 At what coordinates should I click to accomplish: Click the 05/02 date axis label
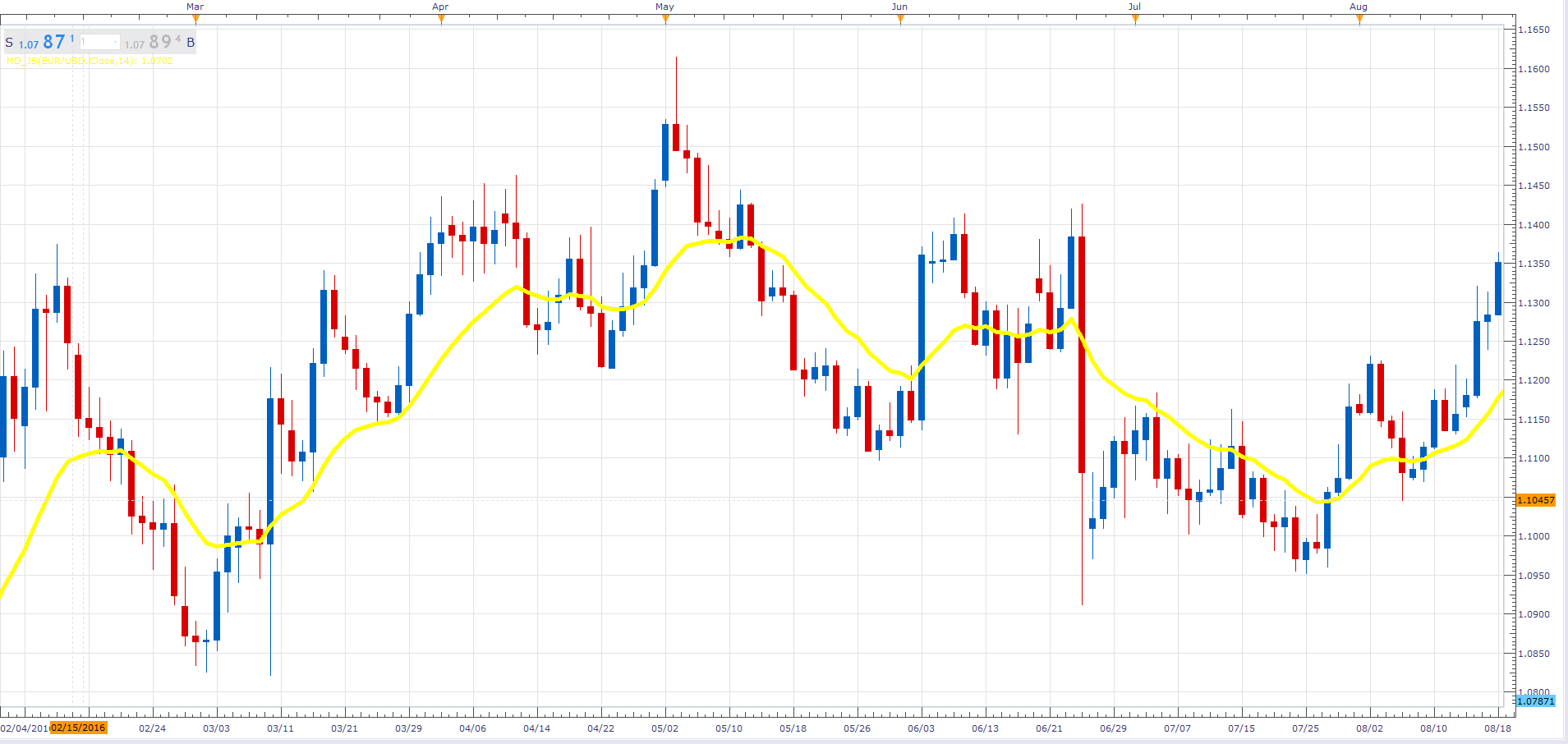pos(665,728)
